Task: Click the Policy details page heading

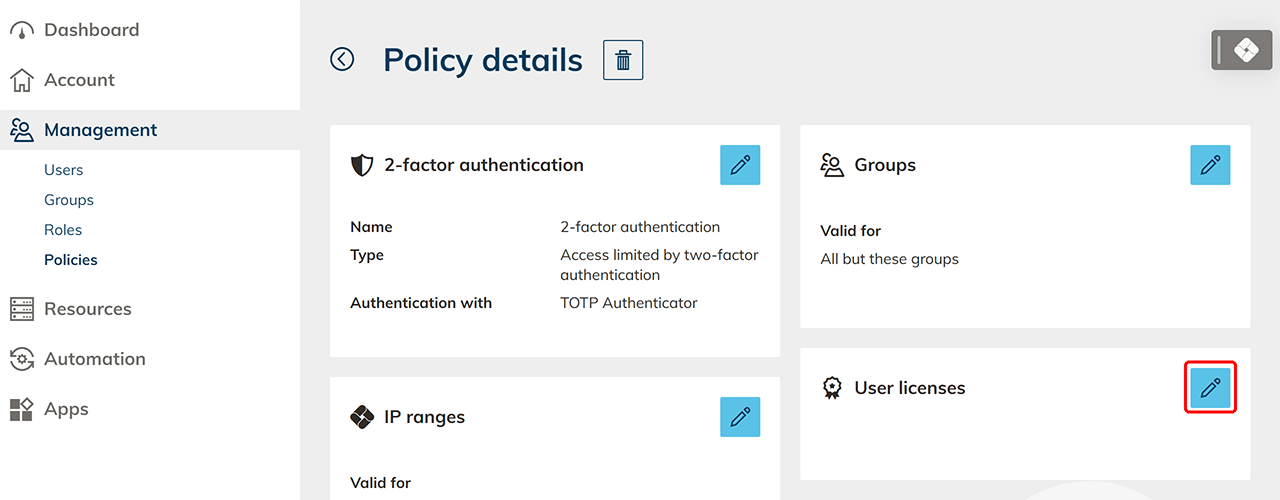Action: click(483, 60)
